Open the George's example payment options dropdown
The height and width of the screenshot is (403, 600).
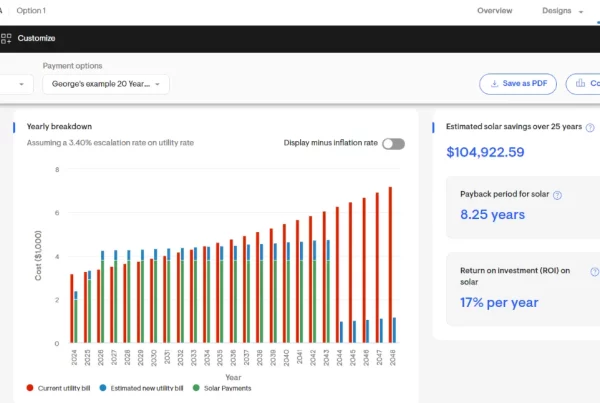(106, 85)
